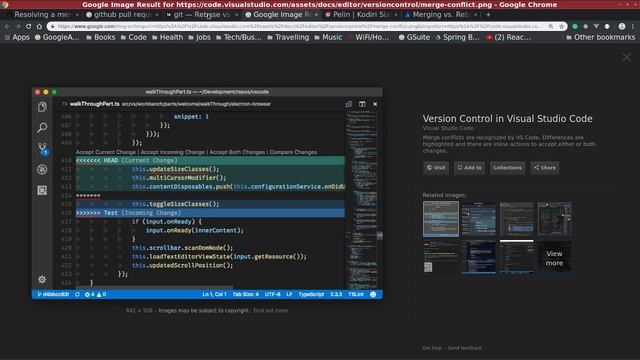Select second related image in bottom row
Viewport: 640px width, 360px height.
coord(479,256)
